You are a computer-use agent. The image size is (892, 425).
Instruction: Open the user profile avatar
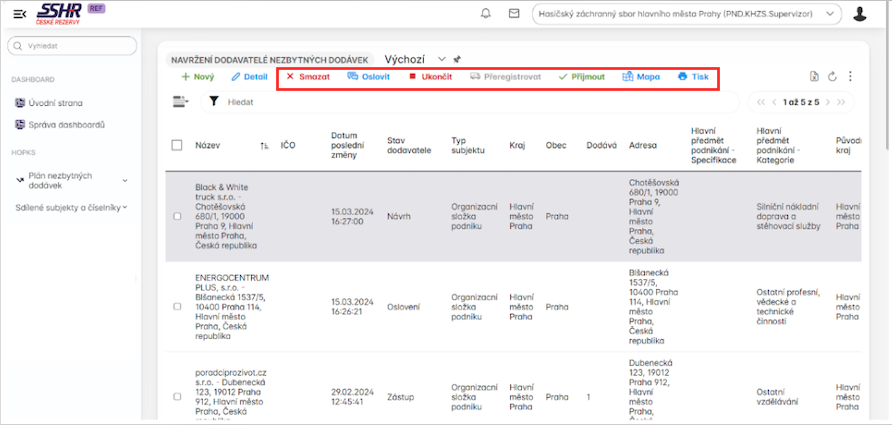point(860,14)
